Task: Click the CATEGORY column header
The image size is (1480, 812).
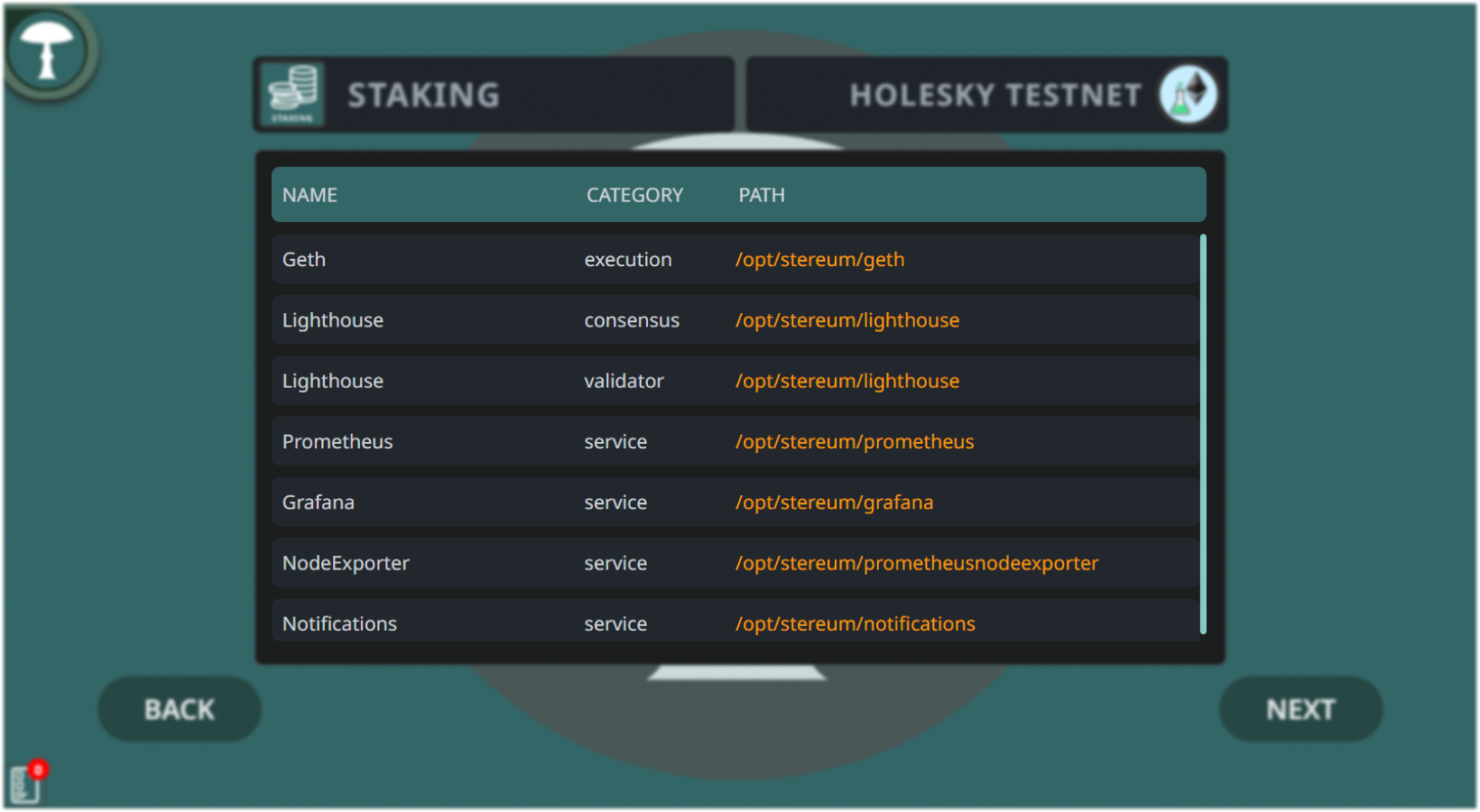Action: [634, 195]
